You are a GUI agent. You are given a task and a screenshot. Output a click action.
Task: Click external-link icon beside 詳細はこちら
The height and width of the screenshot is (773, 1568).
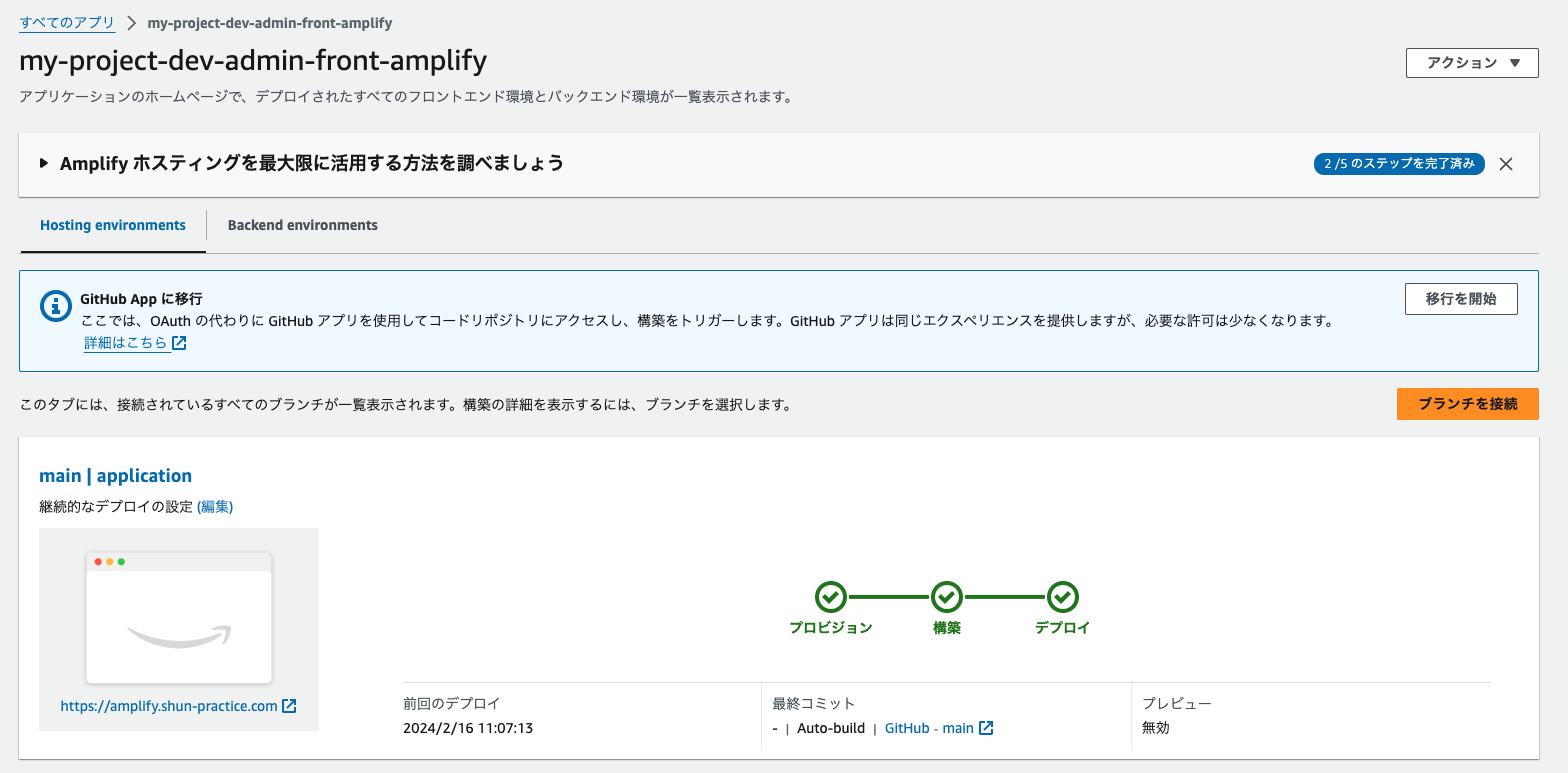point(179,343)
